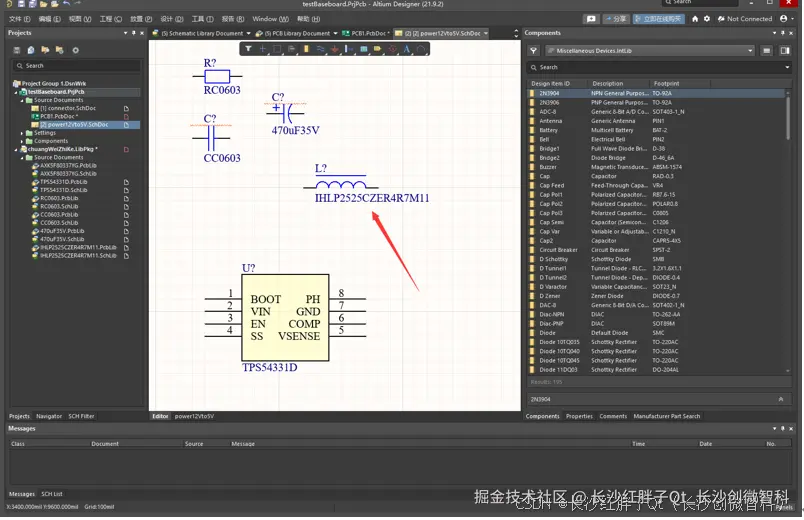Image resolution: width=804 pixels, height=520 pixels.
Task: Open the Miscellaneous Devices library dropdown
Action: point(651,50)
